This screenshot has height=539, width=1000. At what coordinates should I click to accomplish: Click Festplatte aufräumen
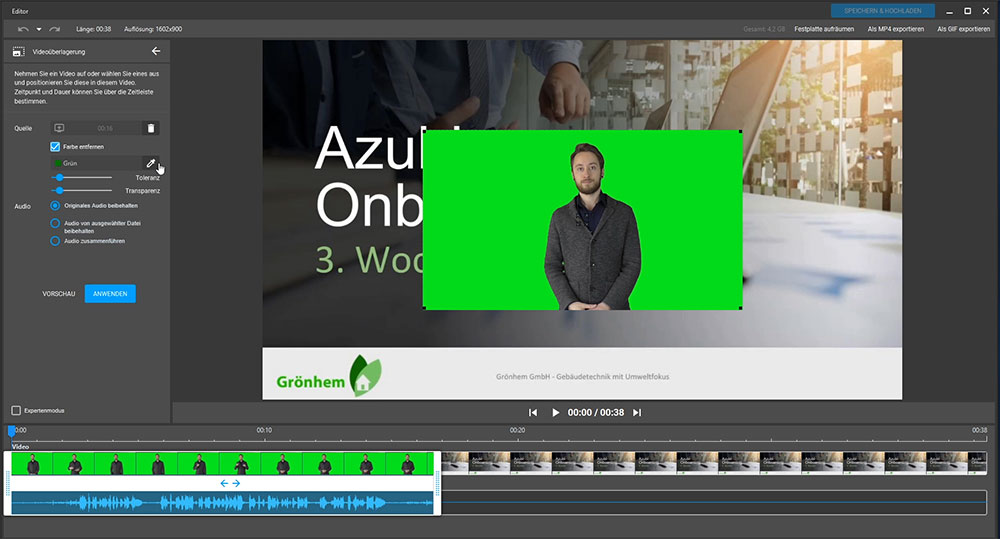coord(823,29)
